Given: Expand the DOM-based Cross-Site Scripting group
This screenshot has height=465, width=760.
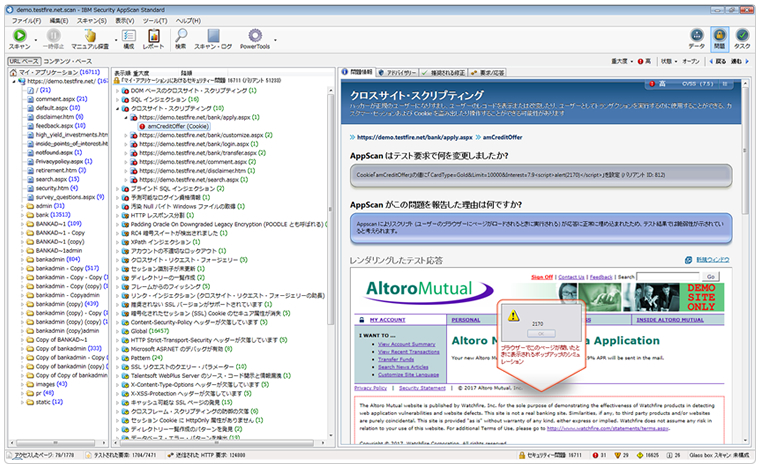Looking at the screenshot, I should pos(117,91).
